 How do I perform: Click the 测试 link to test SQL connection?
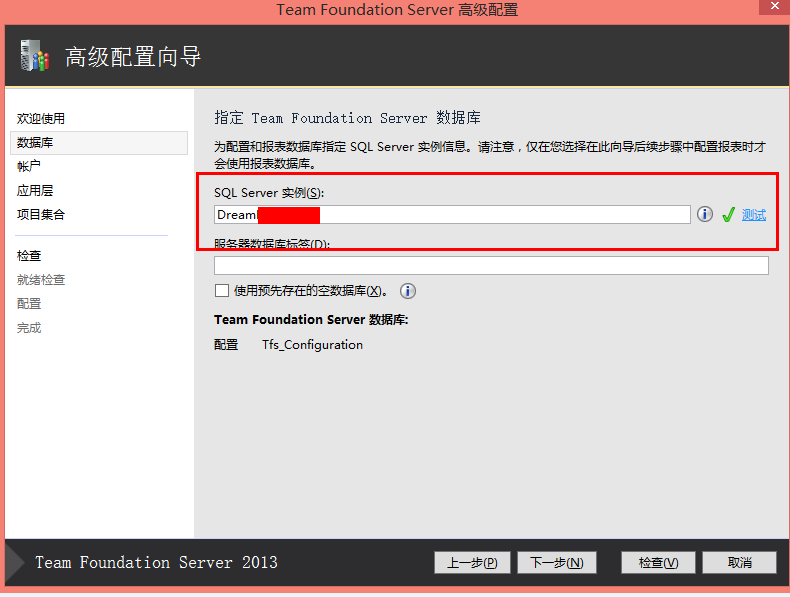[x=754, y=215]
